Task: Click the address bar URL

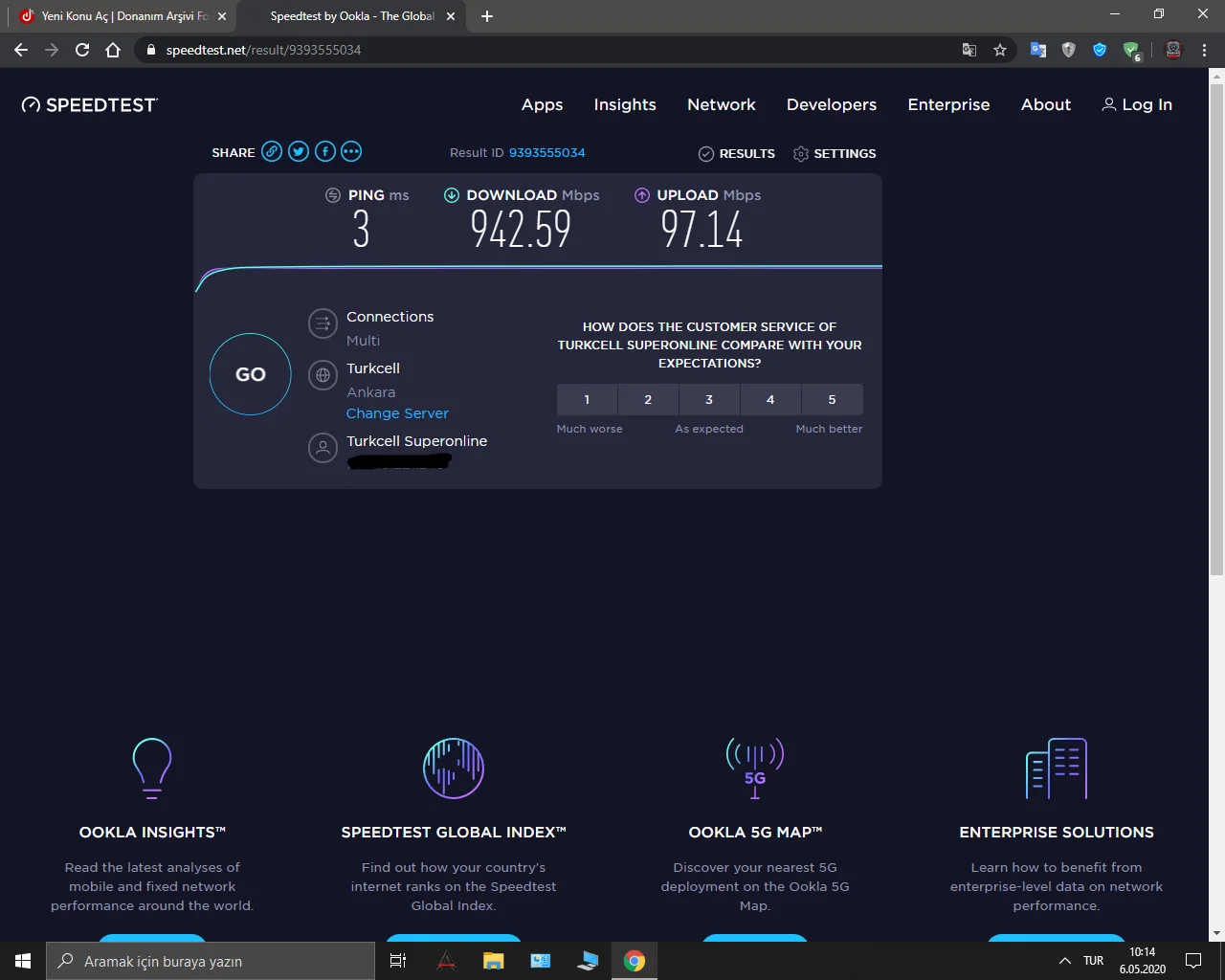Action: point(263,50)
